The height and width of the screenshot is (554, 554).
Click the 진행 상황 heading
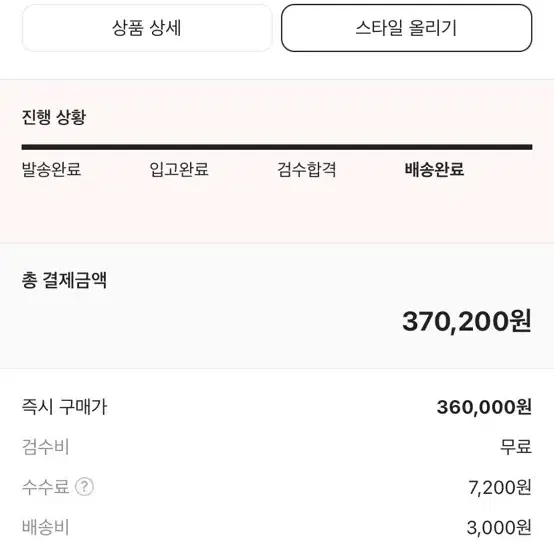[54, 117]
